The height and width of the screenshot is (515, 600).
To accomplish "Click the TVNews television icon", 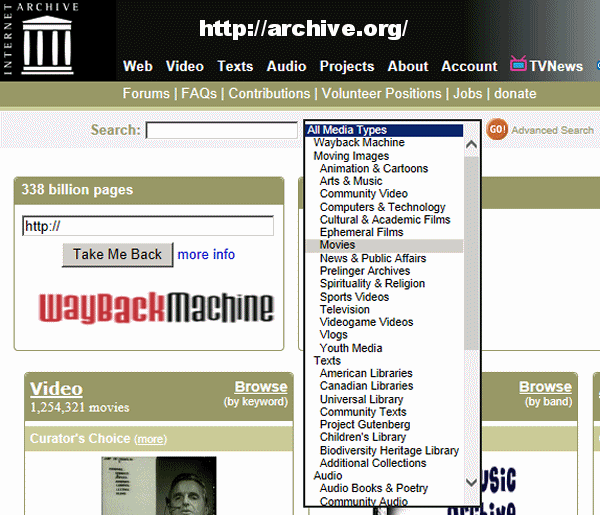I will (x=518, y=64).
